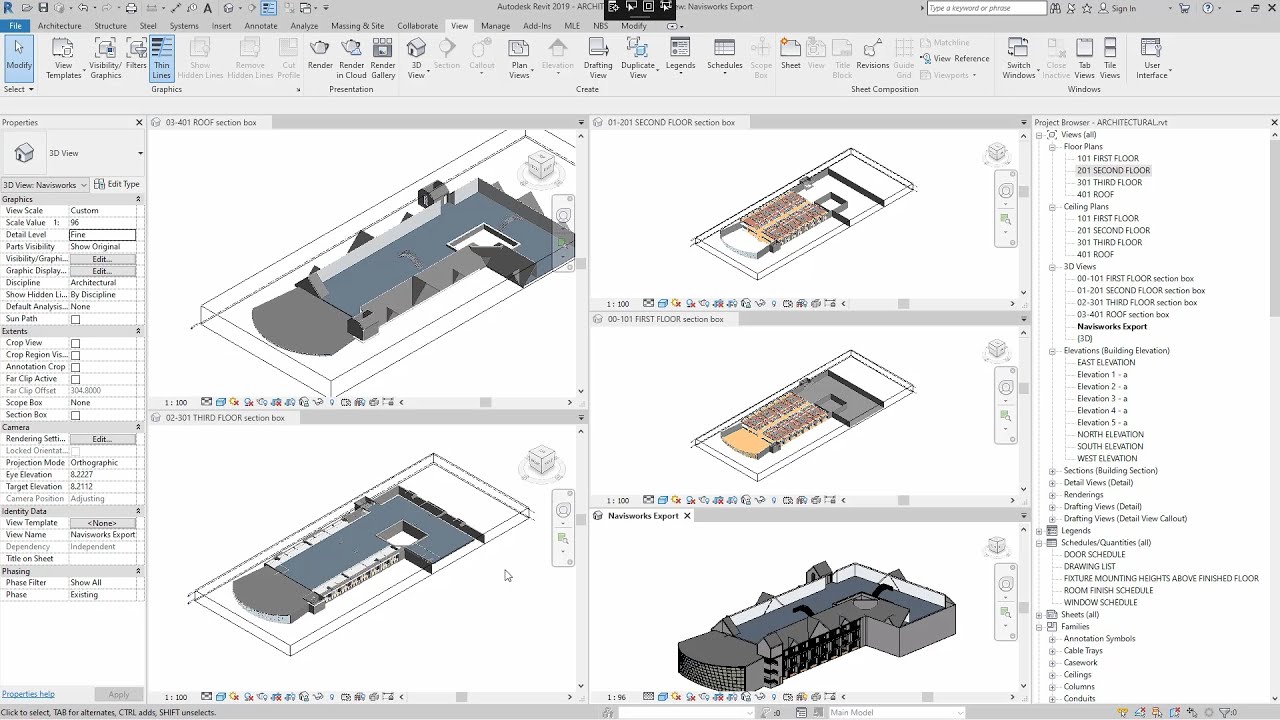Switch to Collaborate ribbon tab
The width and height of the screenshot is (1280, 720).
click(x=417, y=26)
